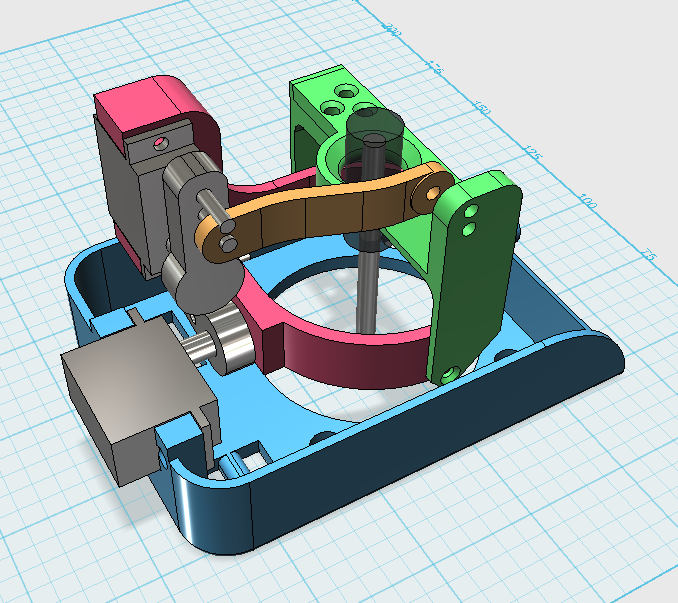Screen dimensions: 678x603
Task: Click the grid axis label 75
Action: (x=648, y=254)
